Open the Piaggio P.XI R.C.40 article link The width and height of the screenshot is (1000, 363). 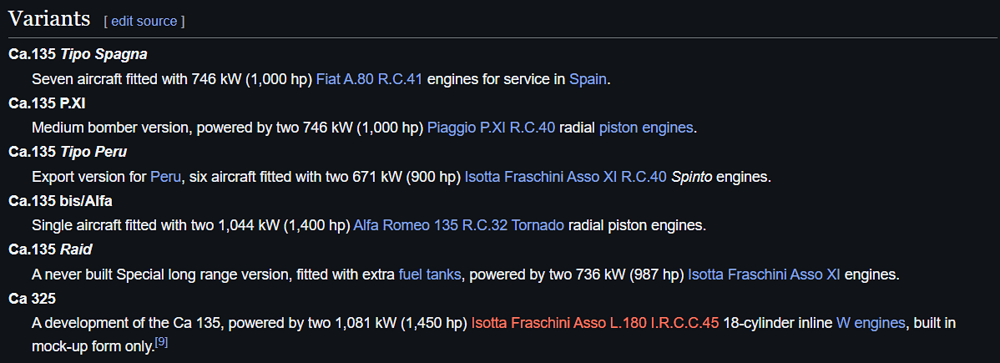click(x=492, y=128)
